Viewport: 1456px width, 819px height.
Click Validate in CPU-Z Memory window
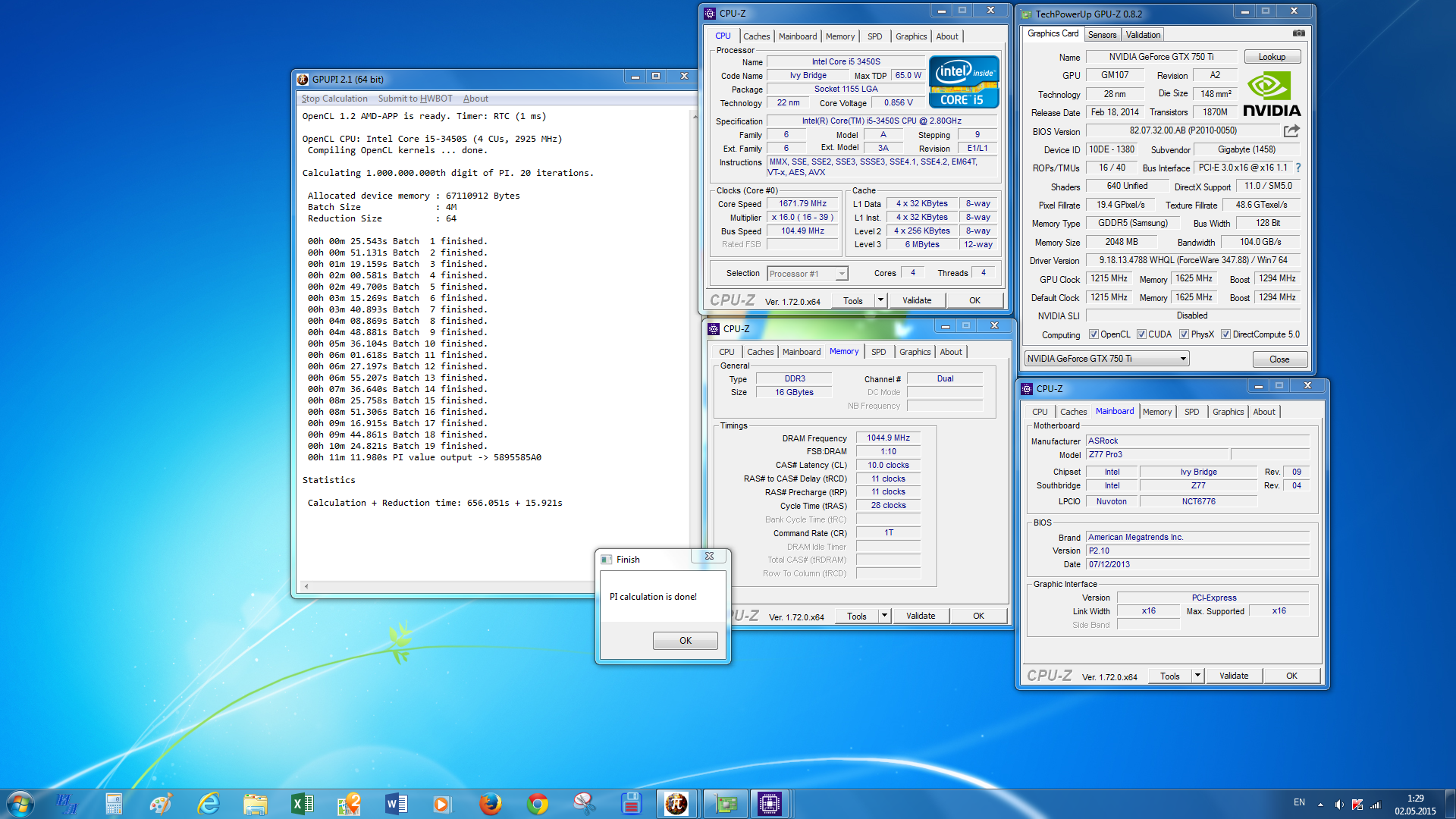pos(921,616)
